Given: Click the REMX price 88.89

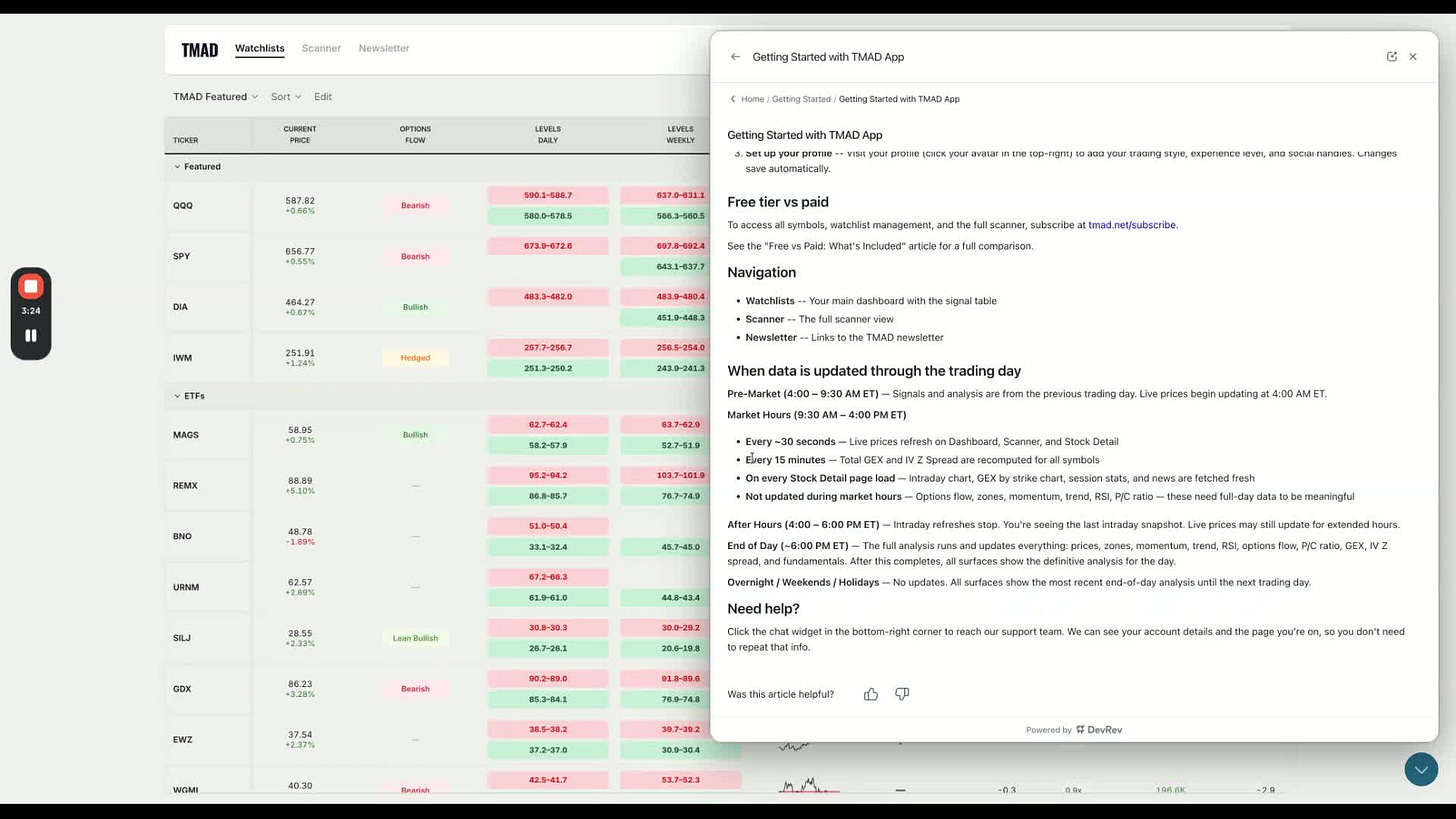Looking at the screenshot, I should point(300,481).
